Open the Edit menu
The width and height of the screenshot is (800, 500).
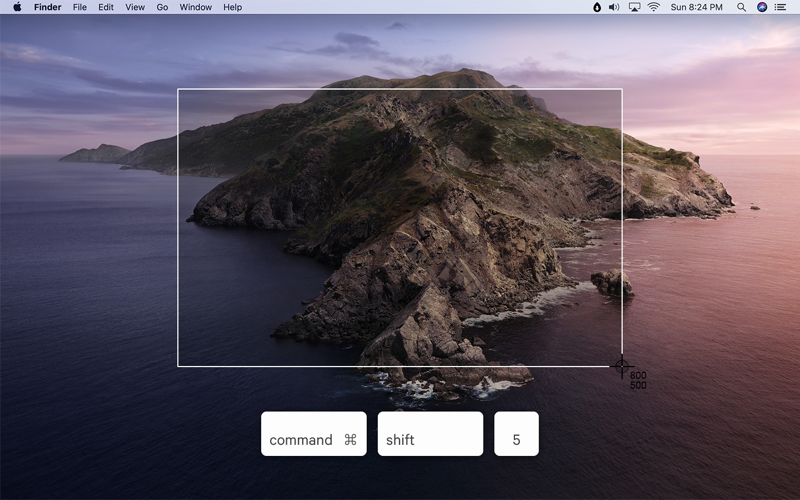(106, 7)
